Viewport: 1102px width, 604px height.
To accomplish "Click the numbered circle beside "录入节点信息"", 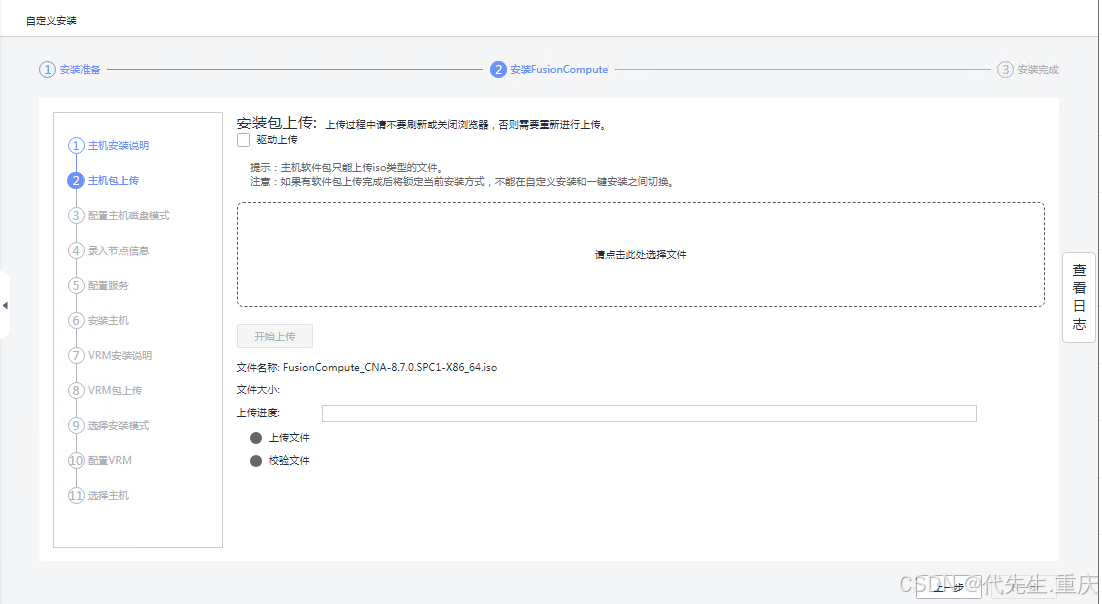I will click(x=76, y=250).
